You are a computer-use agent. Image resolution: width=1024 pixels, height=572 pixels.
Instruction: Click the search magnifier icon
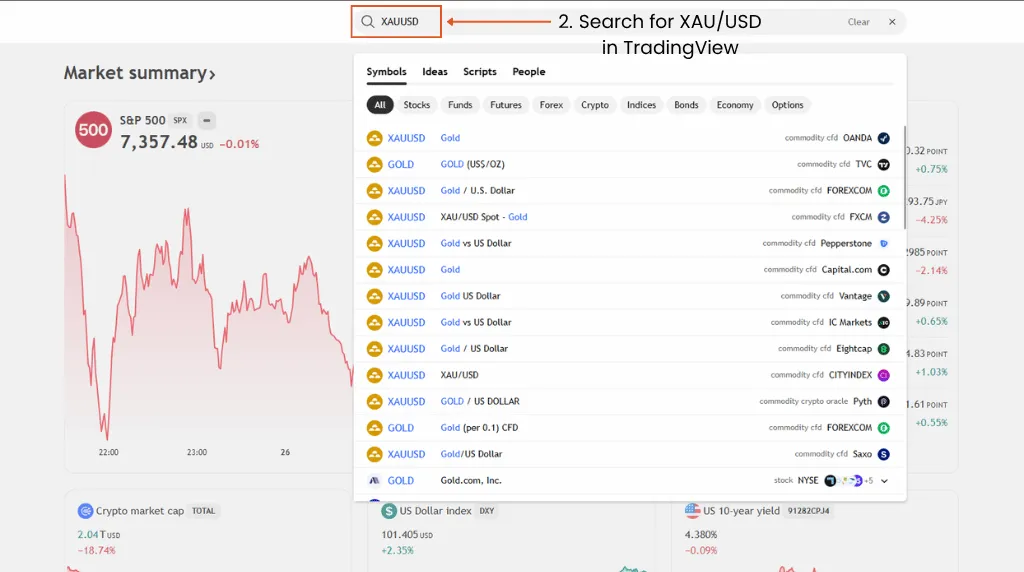368,22
